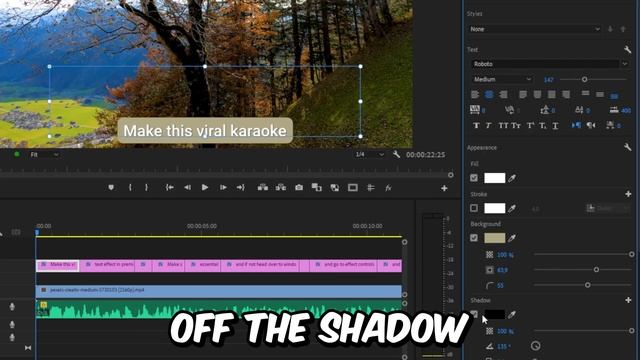This screenshot has height=360, width=640.
Task: Click the Background corner radius slider handle
Action: point(588,285)
